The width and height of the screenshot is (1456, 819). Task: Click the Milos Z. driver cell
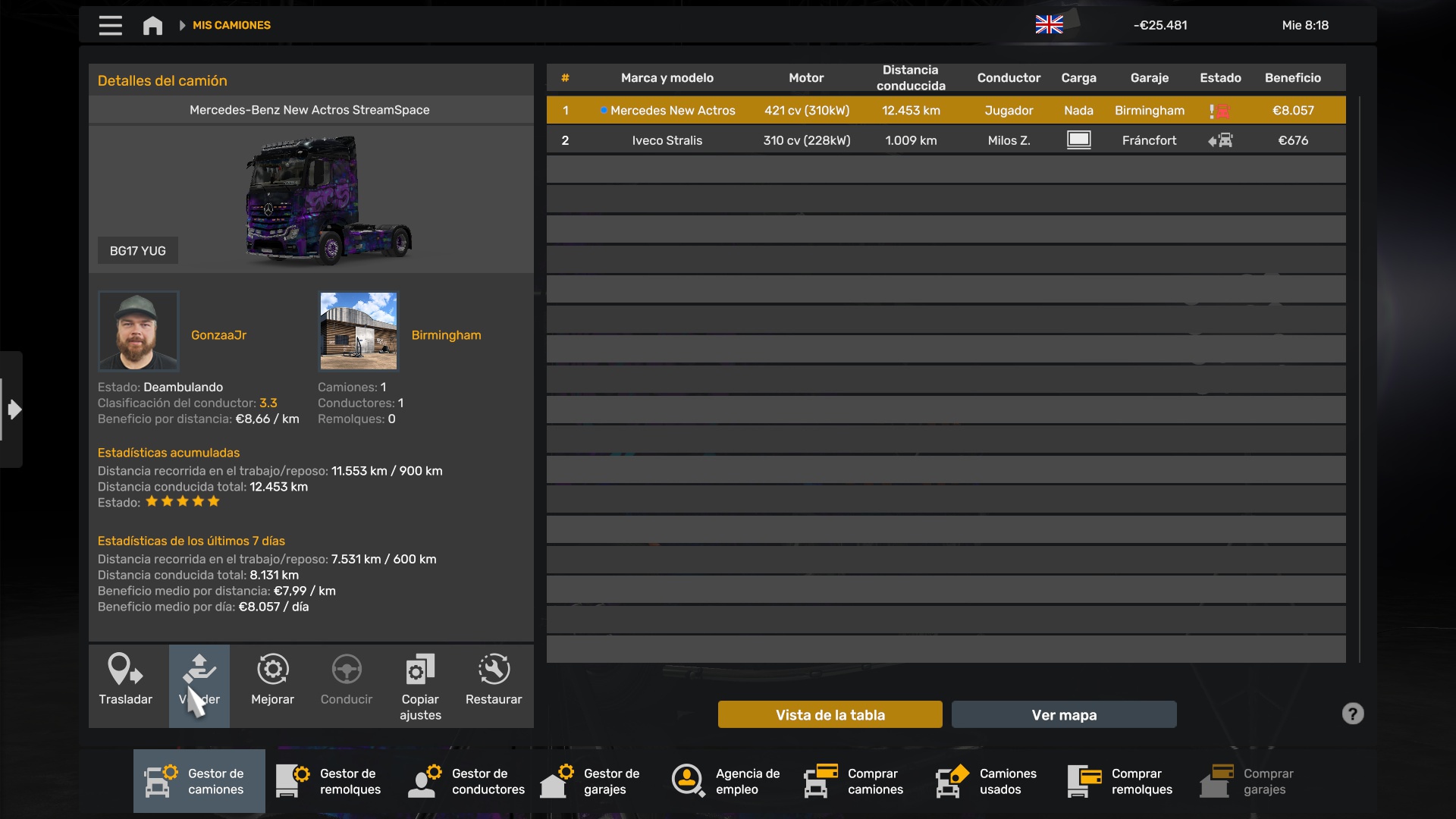[x=1009, y=140]
